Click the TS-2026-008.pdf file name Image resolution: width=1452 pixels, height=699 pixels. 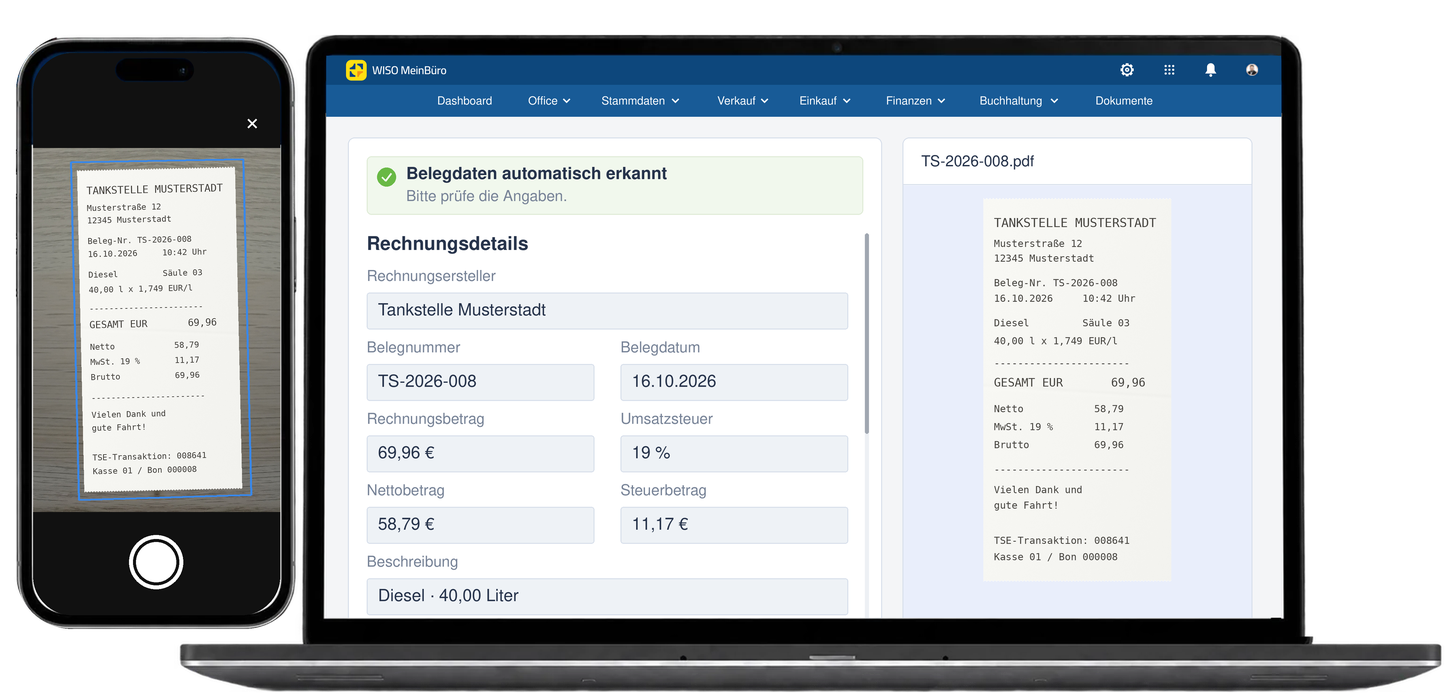(977, 161)
